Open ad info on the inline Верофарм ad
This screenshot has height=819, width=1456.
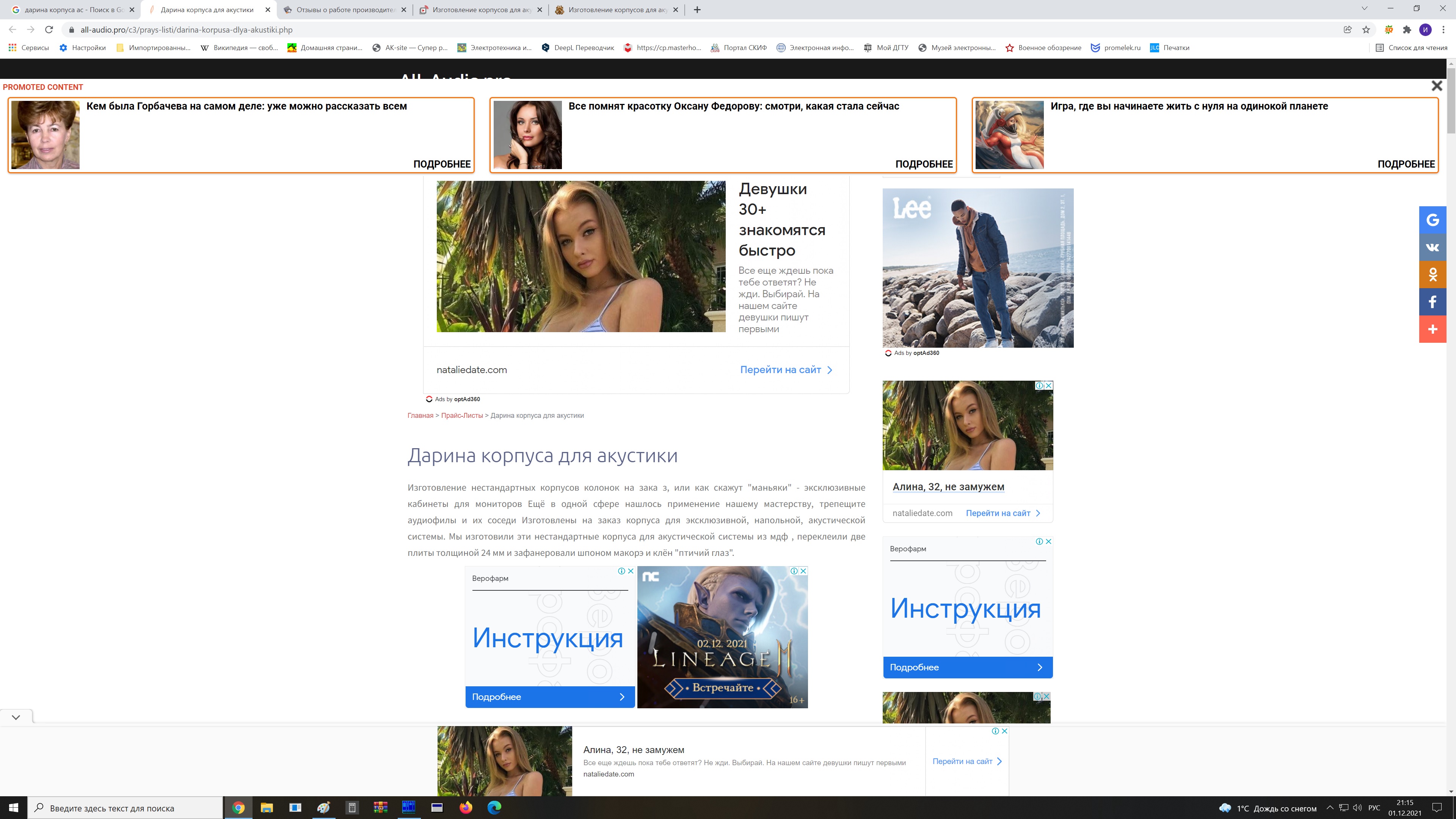pos(621,571)
